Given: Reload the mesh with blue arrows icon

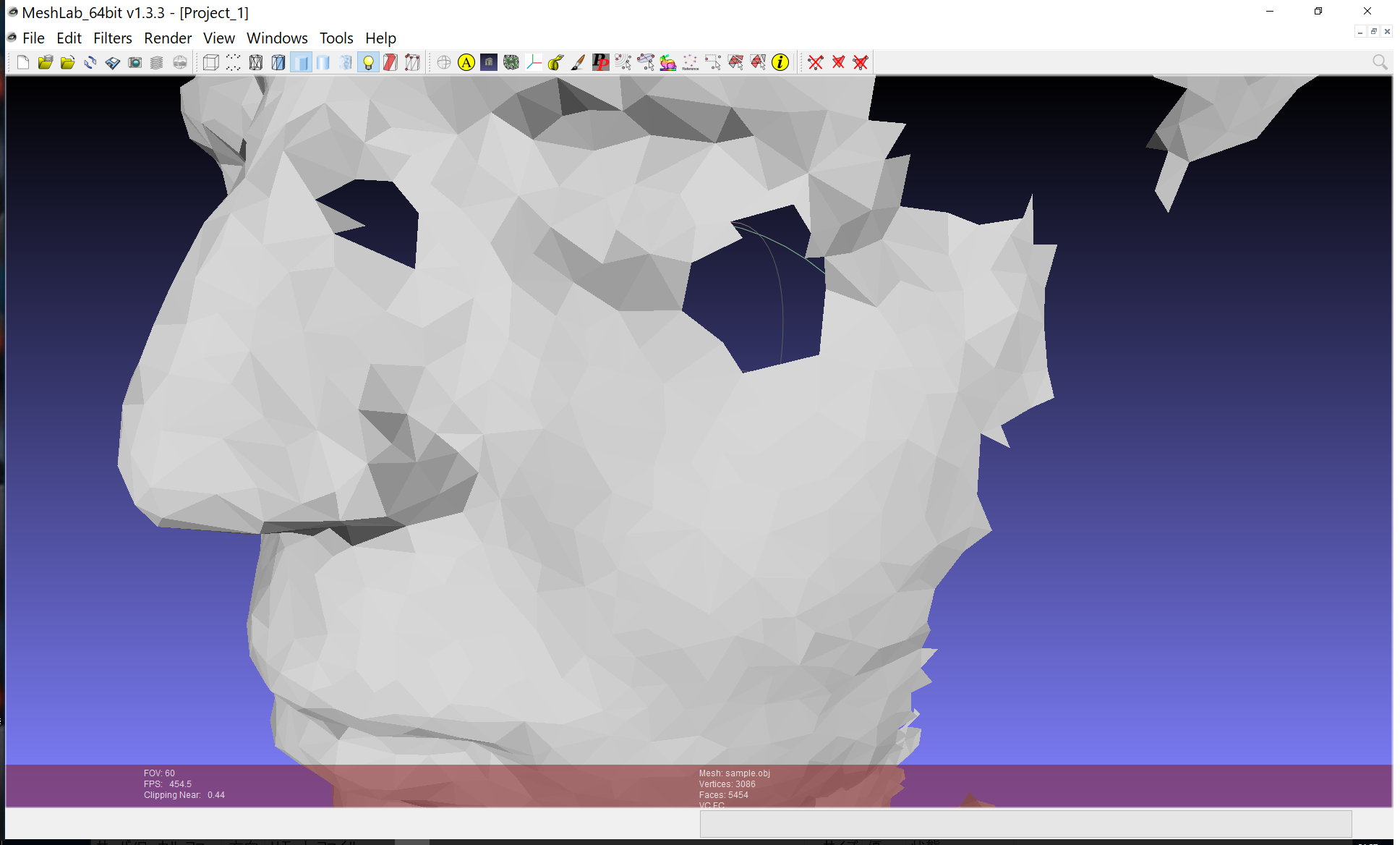Looking at the screenshot, I should 90,63.
